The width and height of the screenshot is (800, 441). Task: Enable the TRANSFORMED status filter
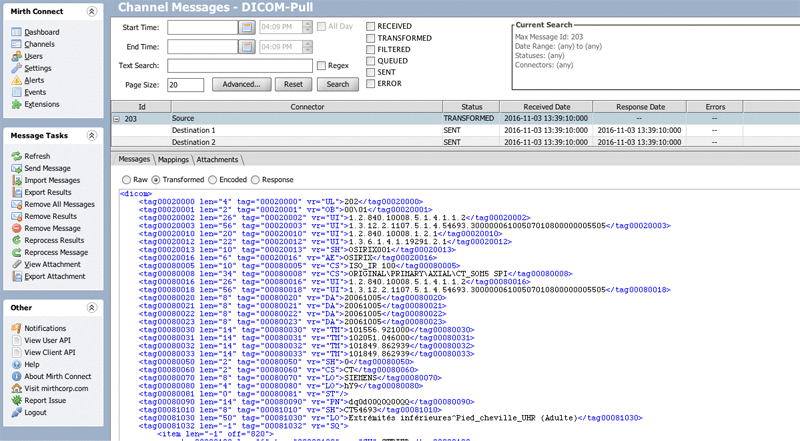371,38
